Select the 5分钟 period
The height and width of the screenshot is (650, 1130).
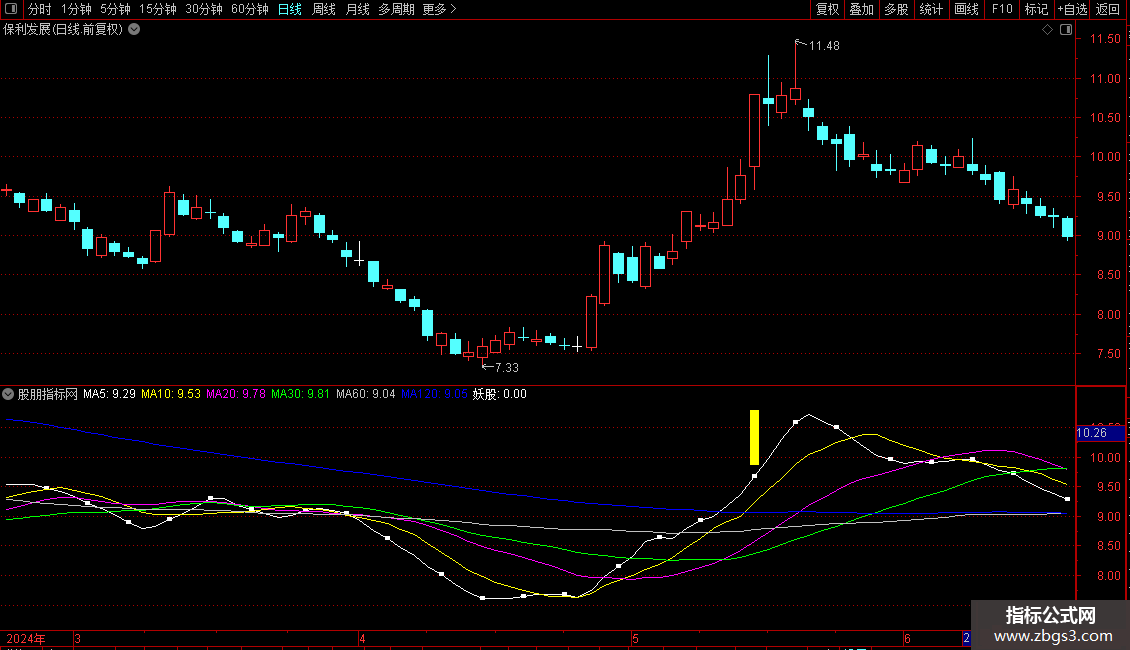click(115, 9)
